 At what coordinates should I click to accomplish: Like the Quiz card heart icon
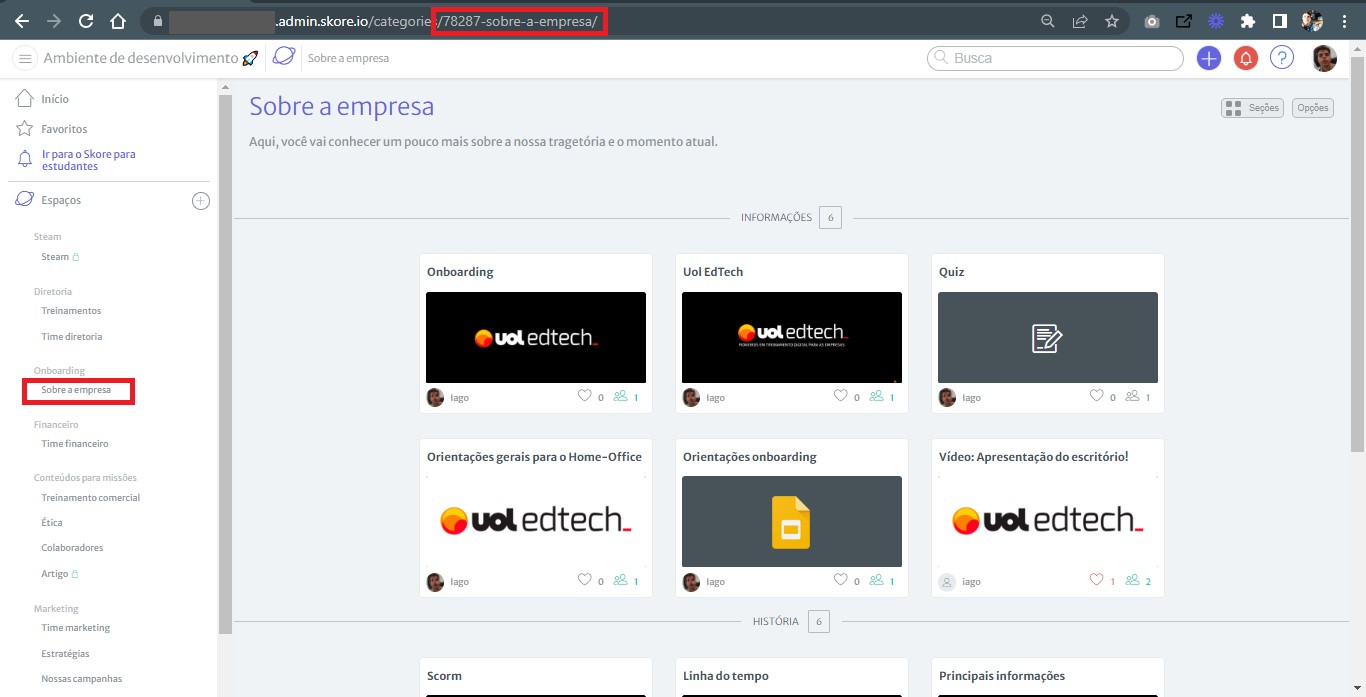point(1097,396)
